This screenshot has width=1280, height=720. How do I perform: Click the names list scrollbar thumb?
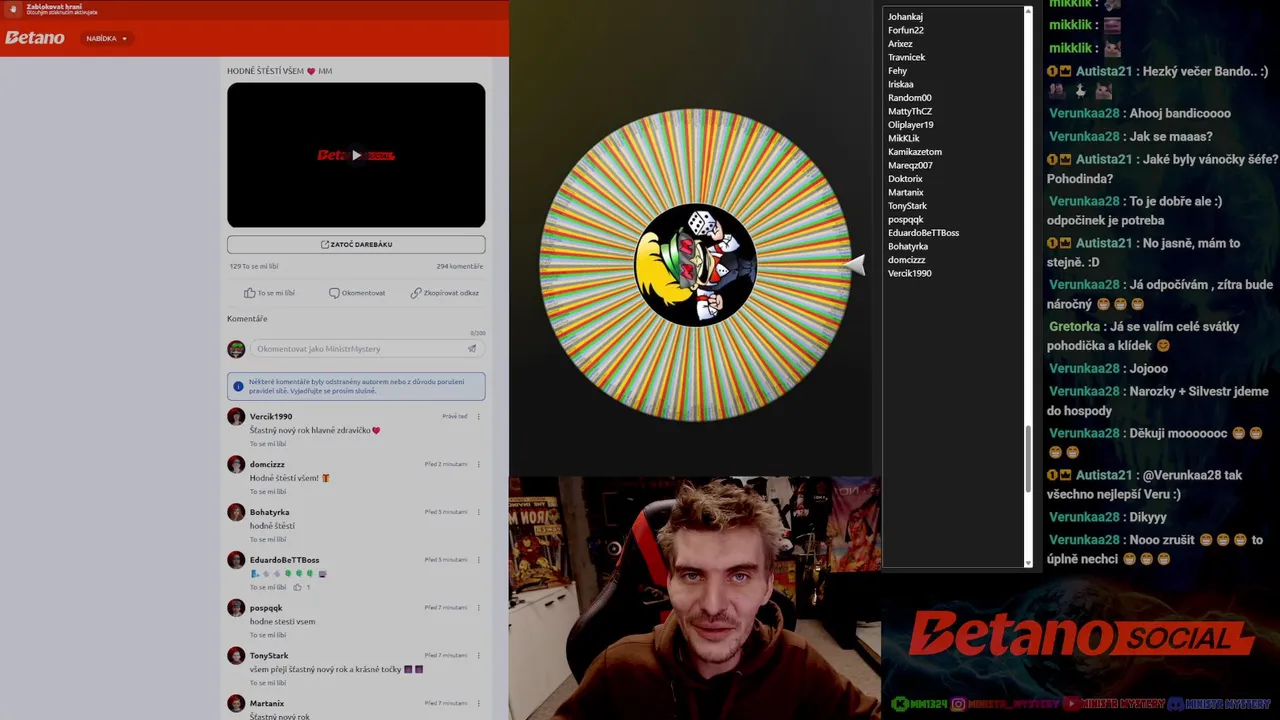click(1028, 458)
